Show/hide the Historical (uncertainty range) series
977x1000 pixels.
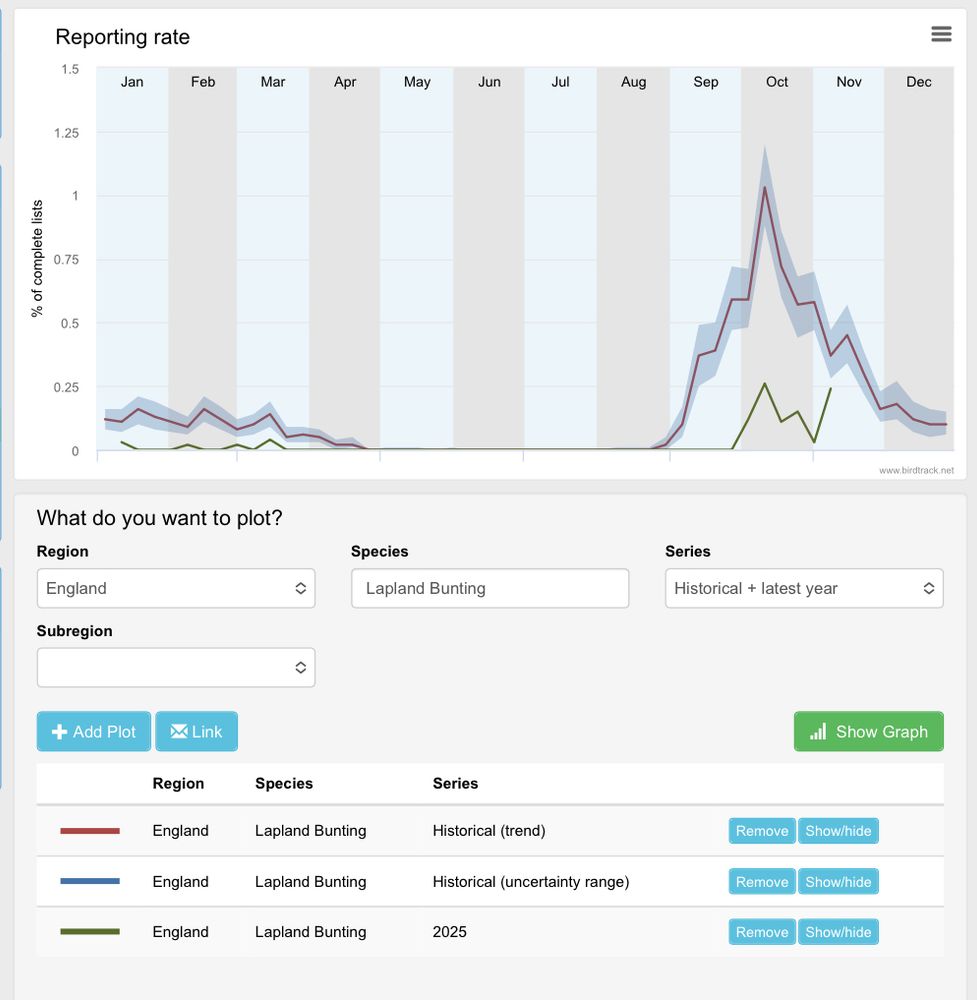(x=838, y=881)
